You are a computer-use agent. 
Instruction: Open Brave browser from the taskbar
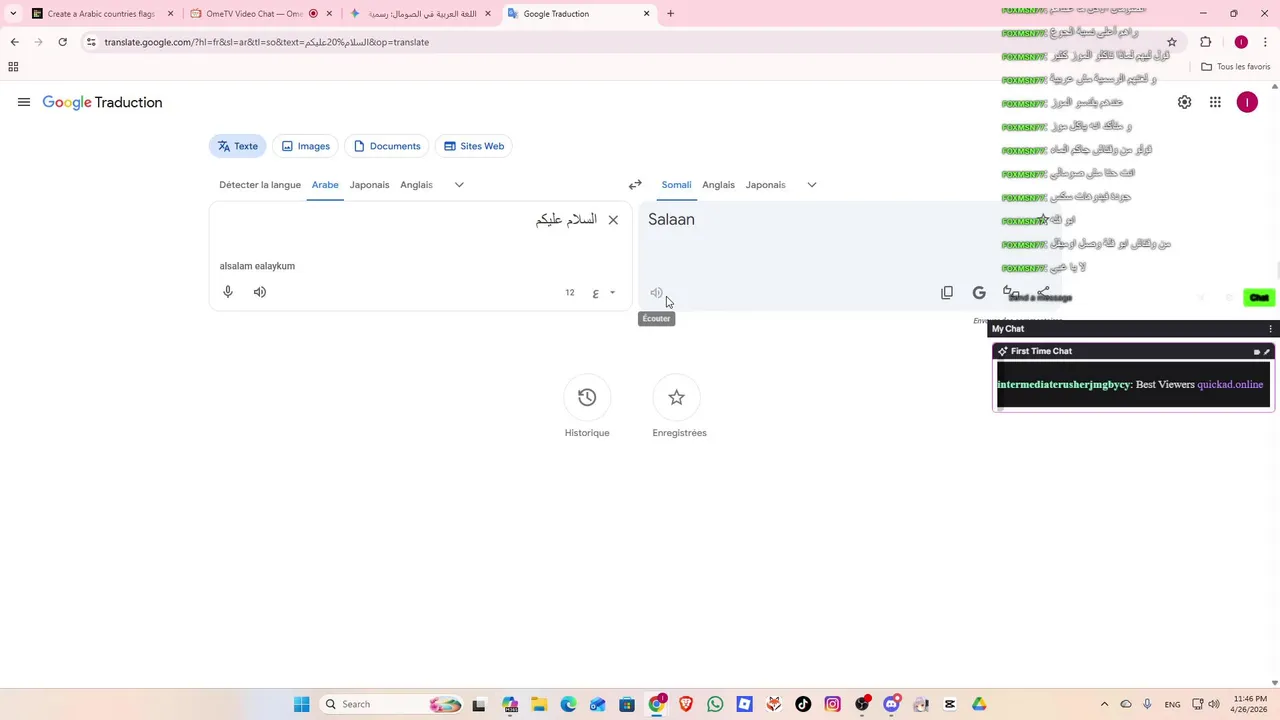click(x=686, y=704)
